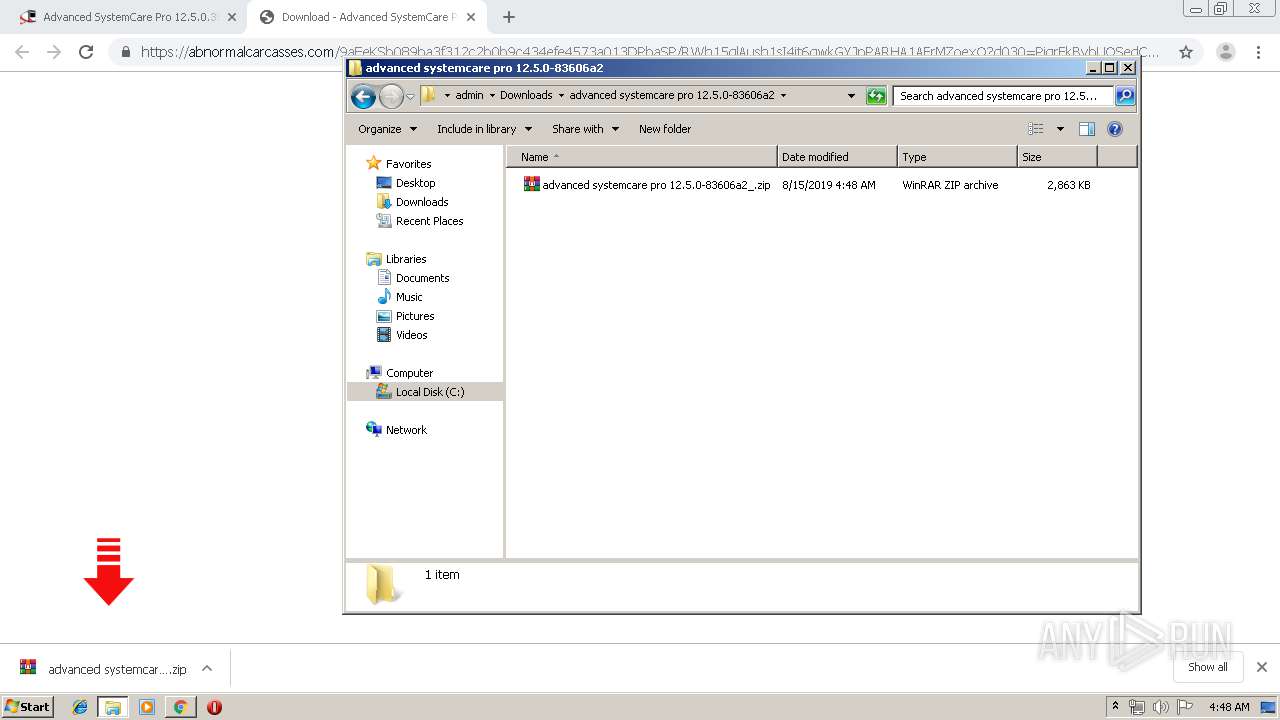Screen dimensions: 1280x720
Task: Sort by Type column header
Action: (957, 157)
